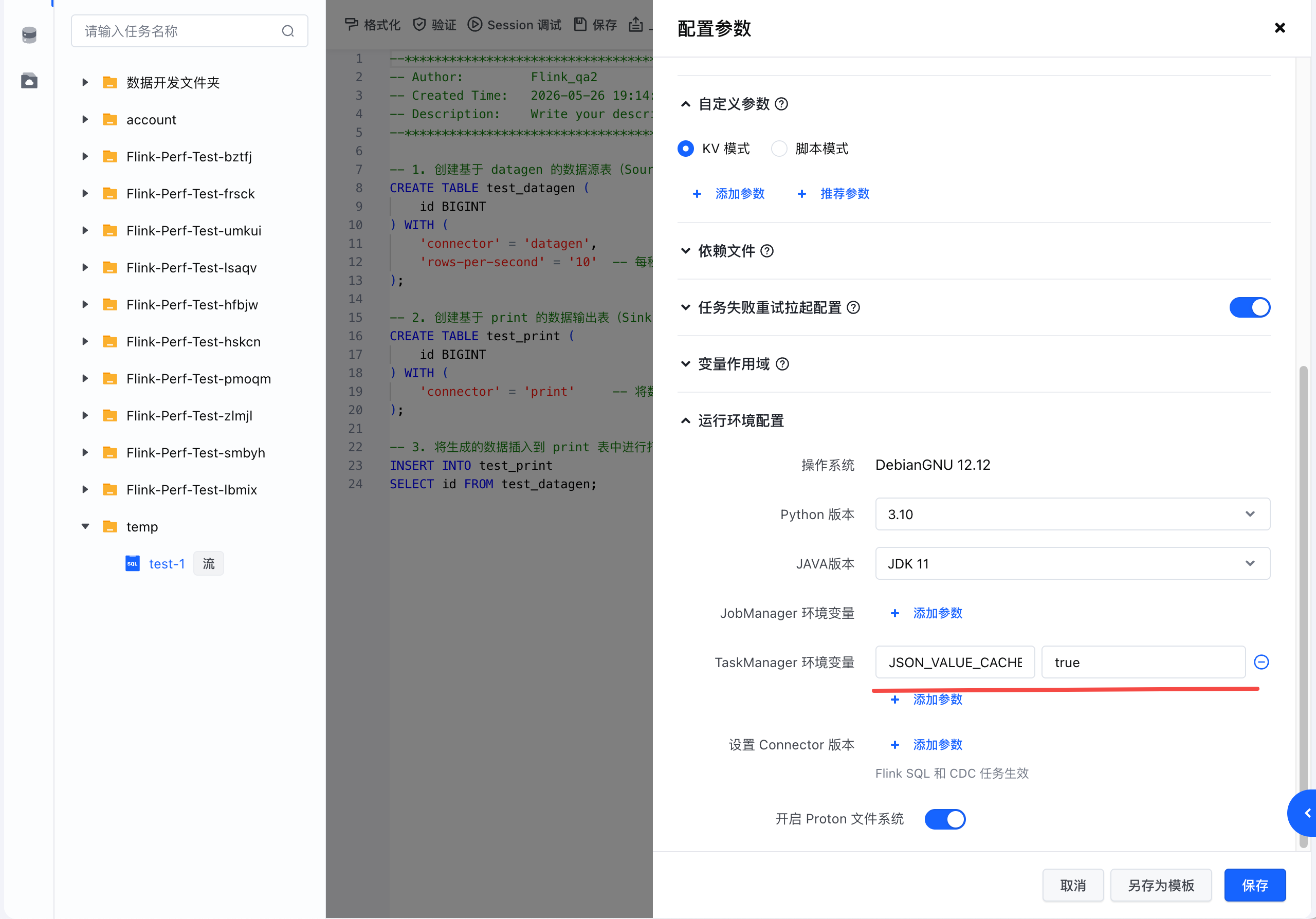Collapse the 运行环境配置 section
Image resolution: width=1316 pixels, height=919 pixels.
686,421
